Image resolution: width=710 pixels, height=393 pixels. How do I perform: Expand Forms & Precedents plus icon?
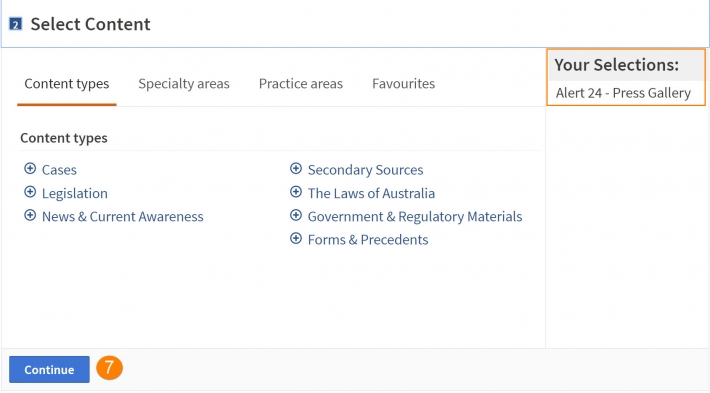click(296, 239)
